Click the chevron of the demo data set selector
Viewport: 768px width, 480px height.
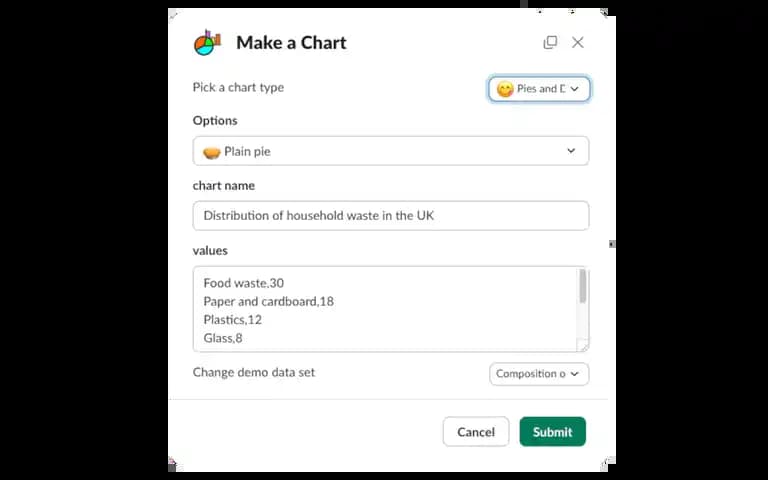575,374
